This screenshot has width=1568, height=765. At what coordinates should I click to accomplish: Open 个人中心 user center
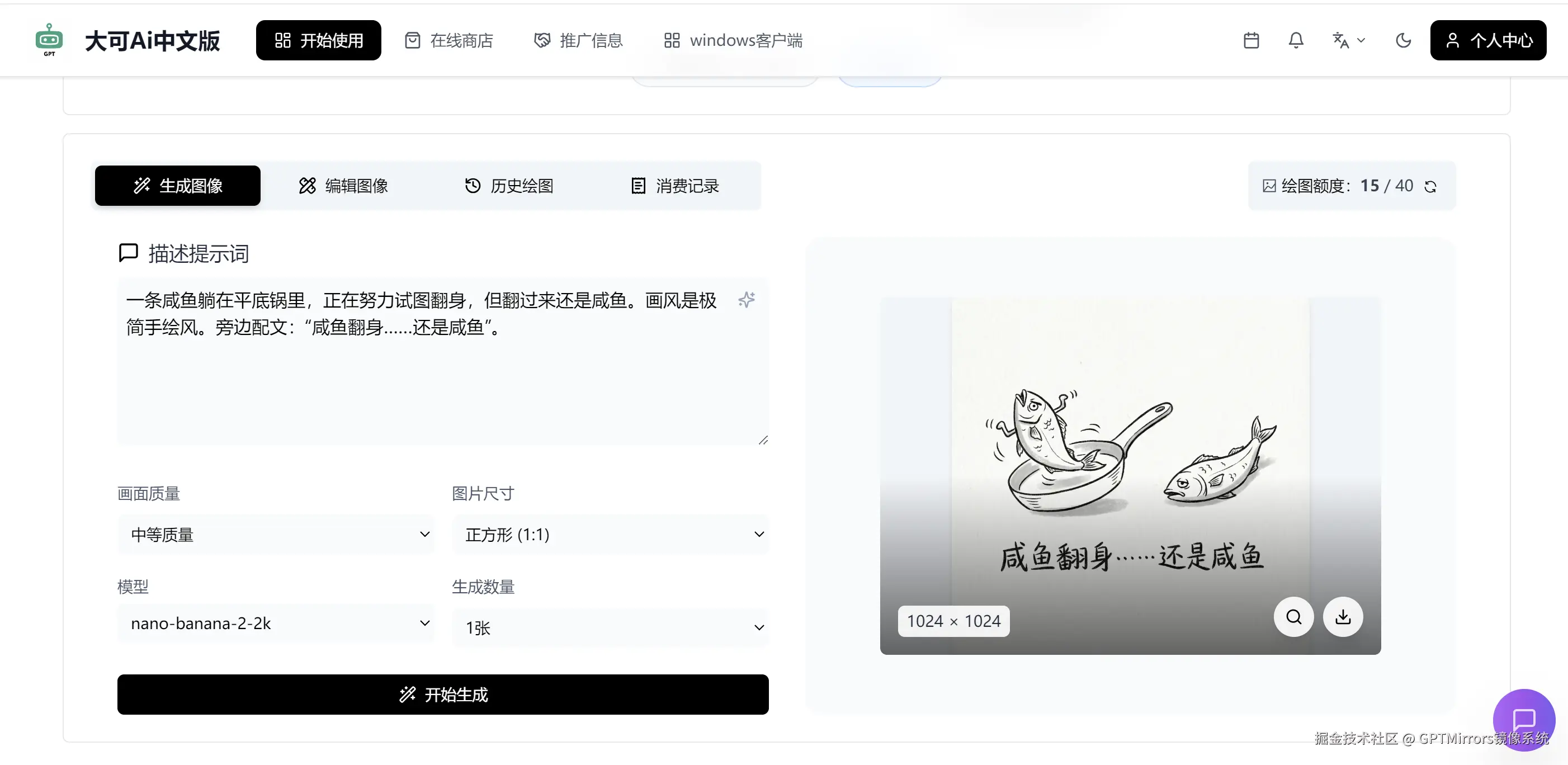point(1487,41)
